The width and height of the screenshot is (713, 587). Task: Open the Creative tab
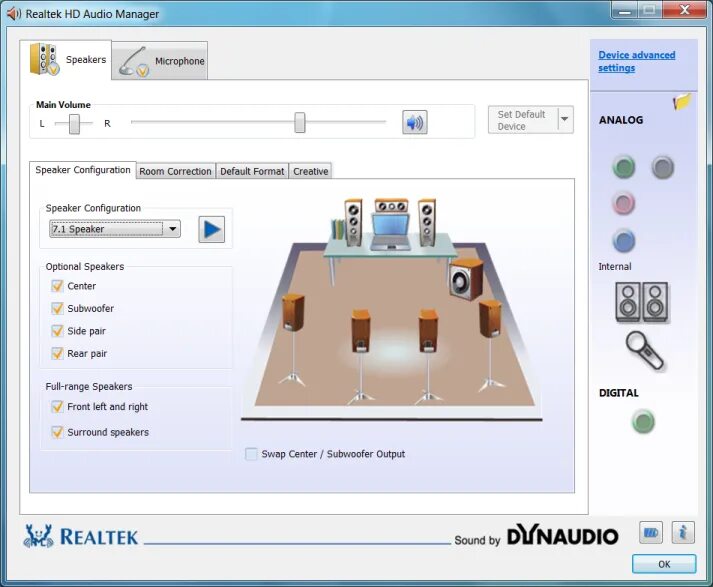click(311, 171)
